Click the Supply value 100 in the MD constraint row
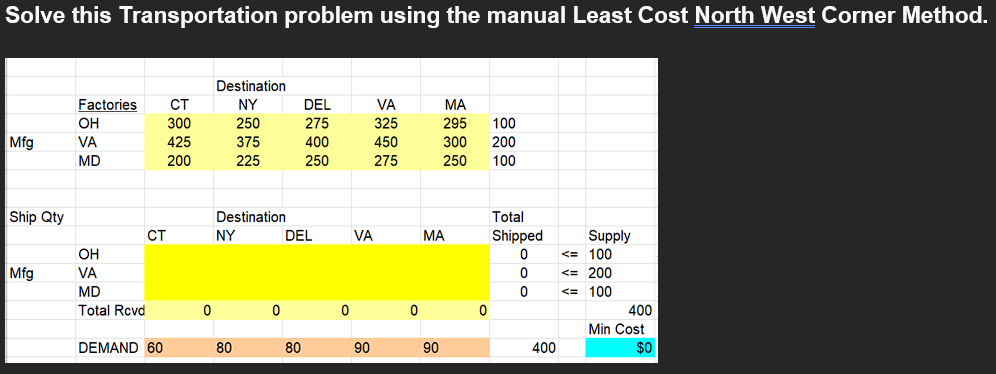This screenshot has height=374, width=996. coord(600,292)
